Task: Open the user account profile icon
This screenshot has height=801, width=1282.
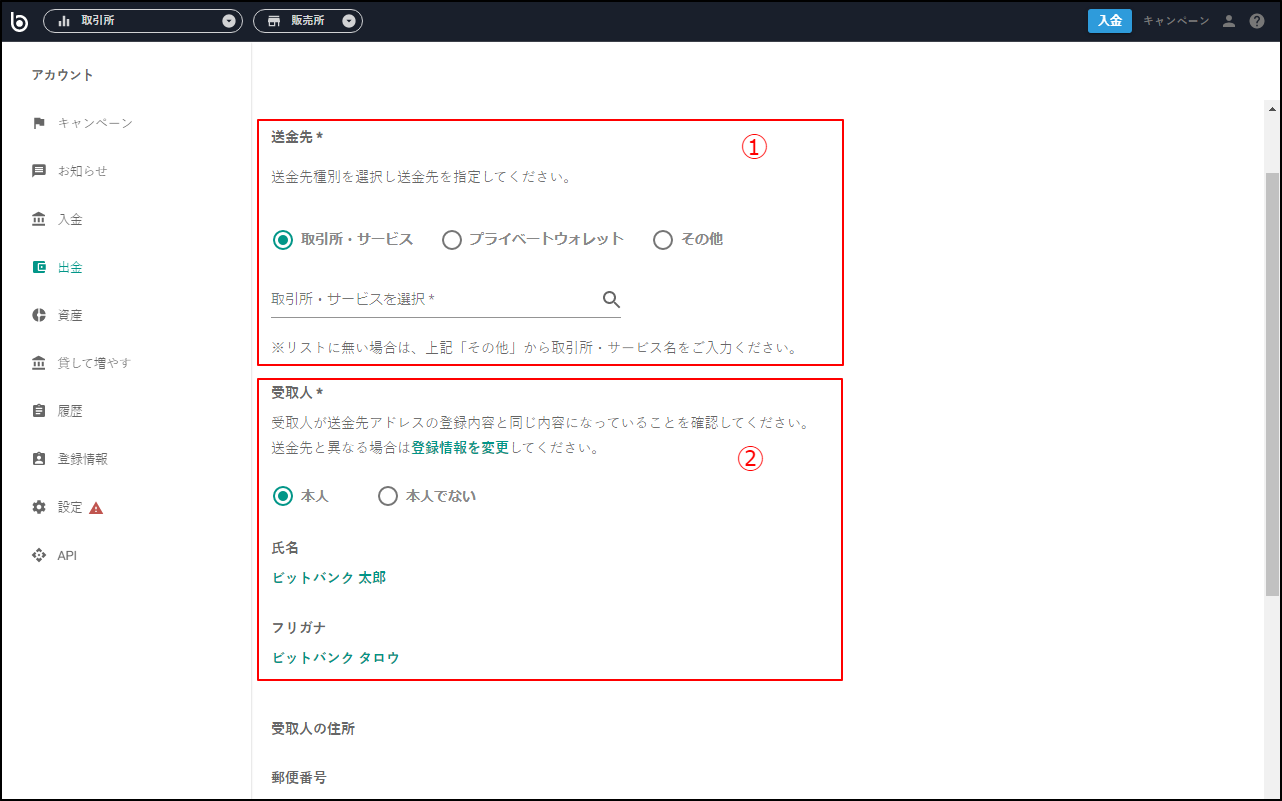Action: [1229, 21]
